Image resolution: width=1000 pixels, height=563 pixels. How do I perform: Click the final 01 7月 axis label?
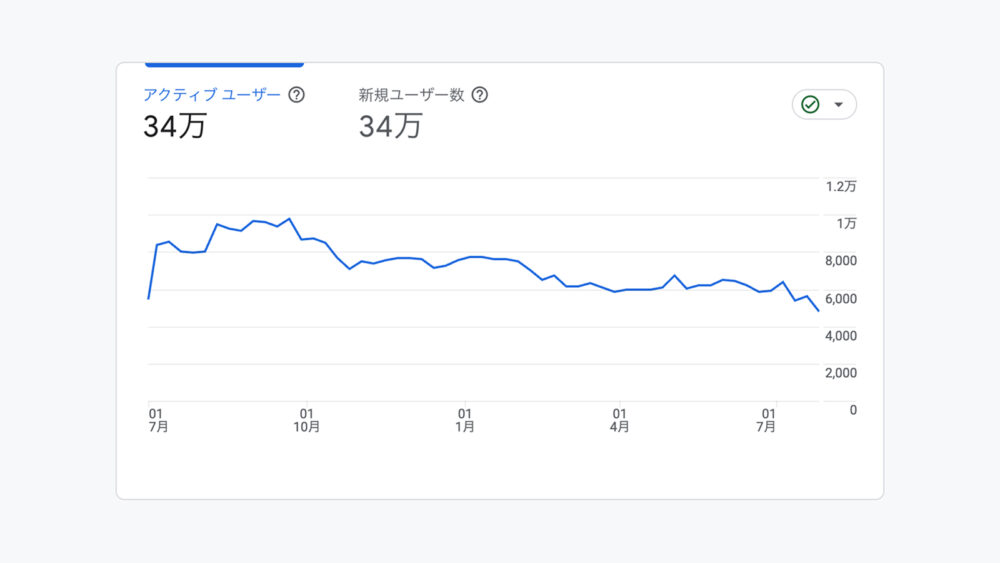click(767, 420)
